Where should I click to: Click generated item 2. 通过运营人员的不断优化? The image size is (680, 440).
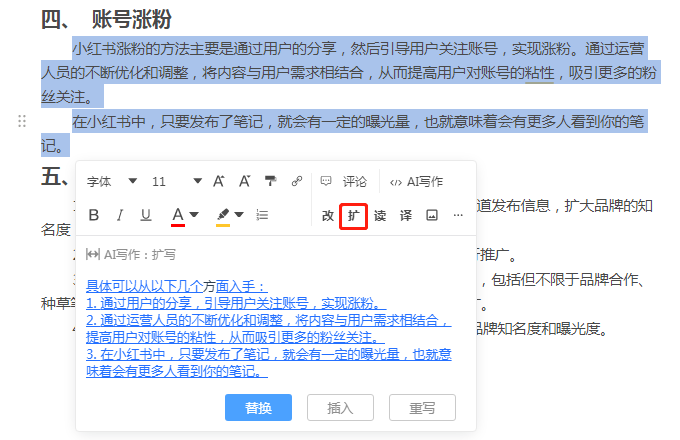click(268, 329)
